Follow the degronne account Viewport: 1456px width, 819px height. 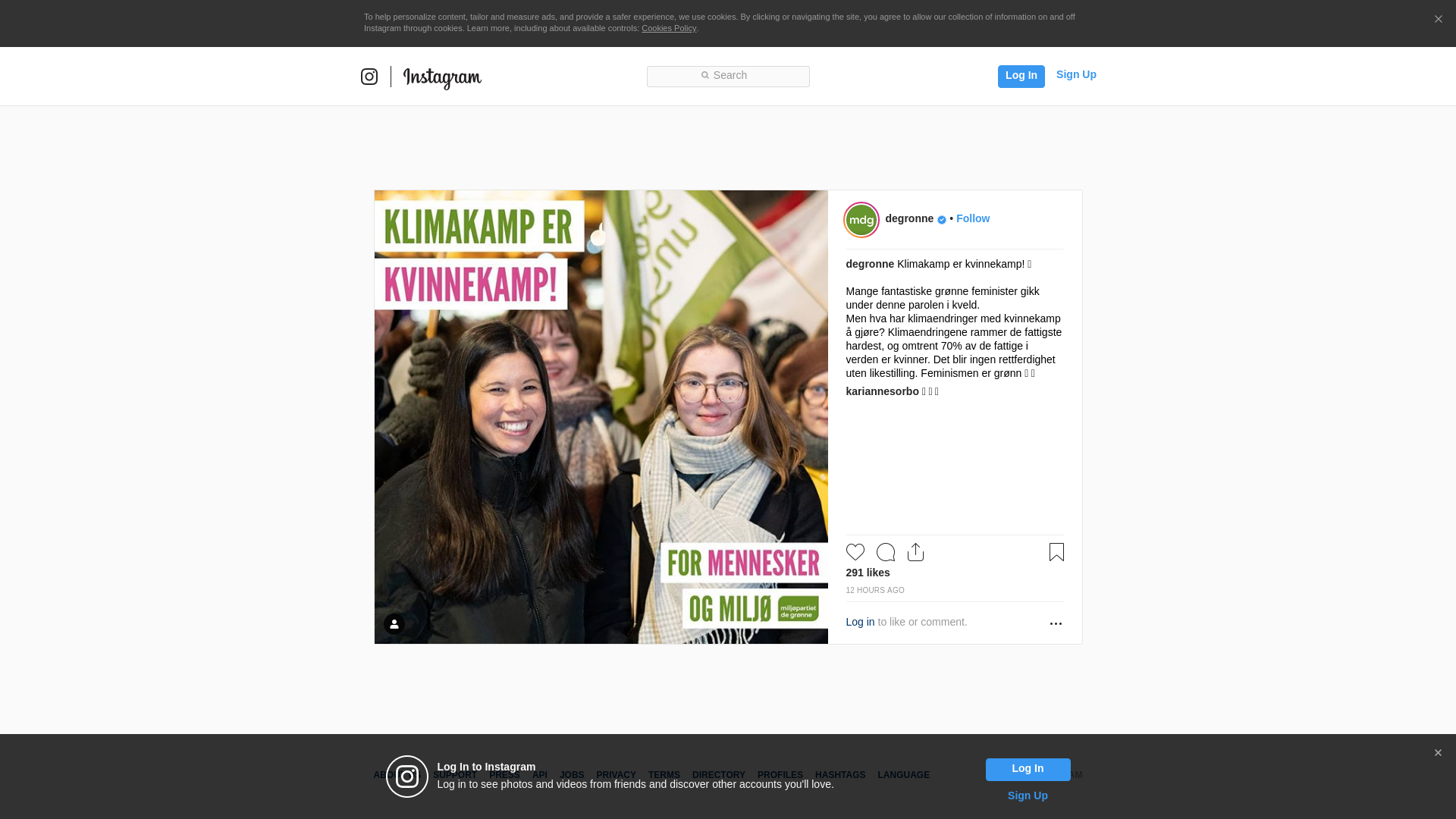(972, 218)
